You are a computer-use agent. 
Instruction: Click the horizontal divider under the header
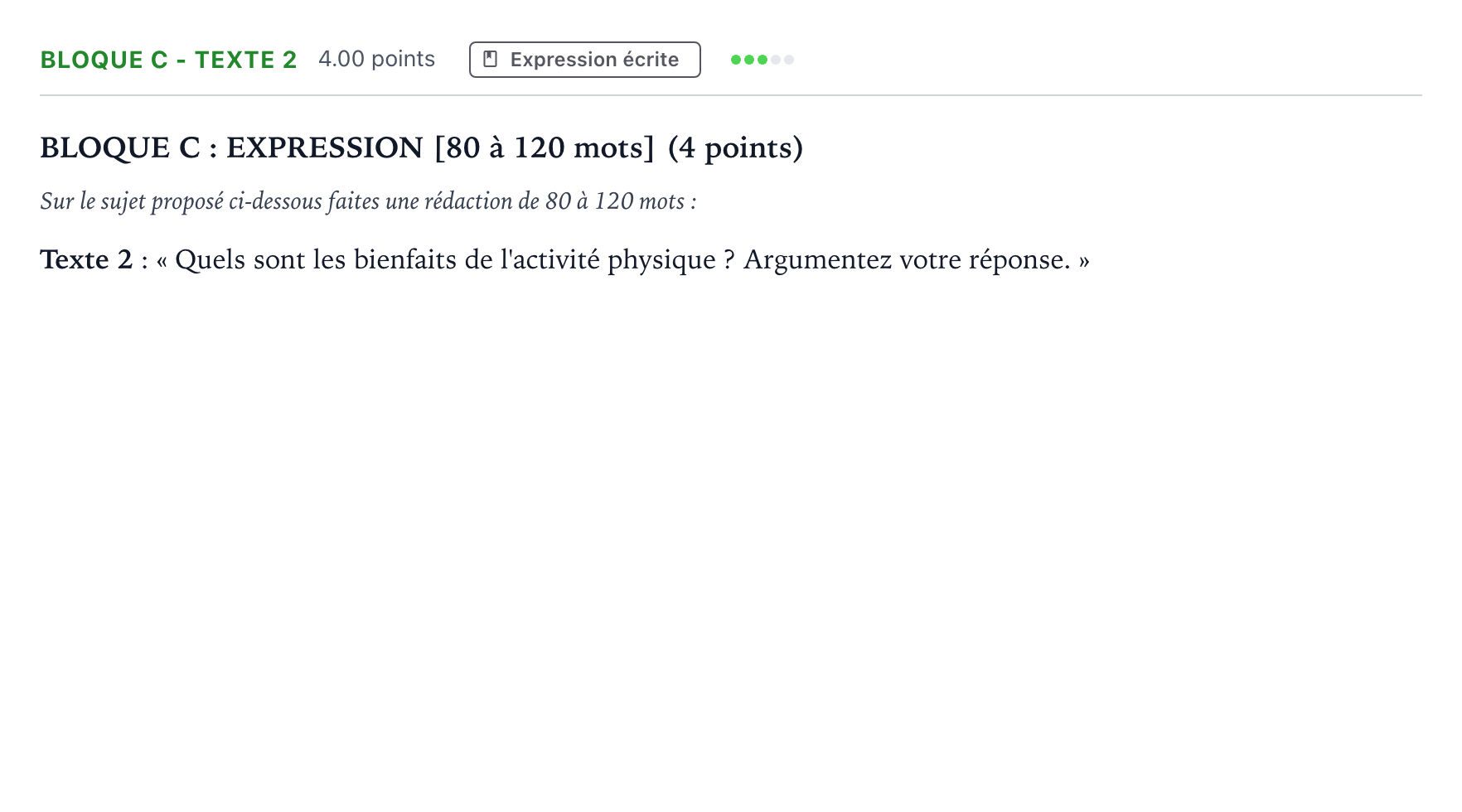pos(731,95)
